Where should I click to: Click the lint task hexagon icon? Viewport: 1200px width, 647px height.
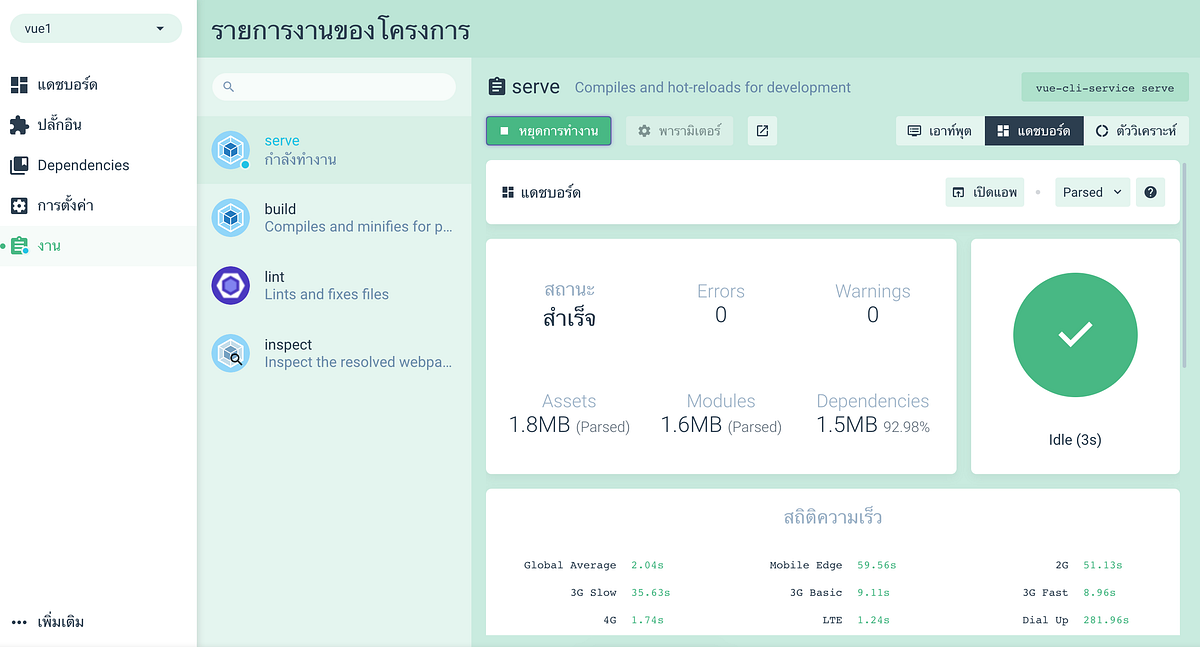point(230,286)
